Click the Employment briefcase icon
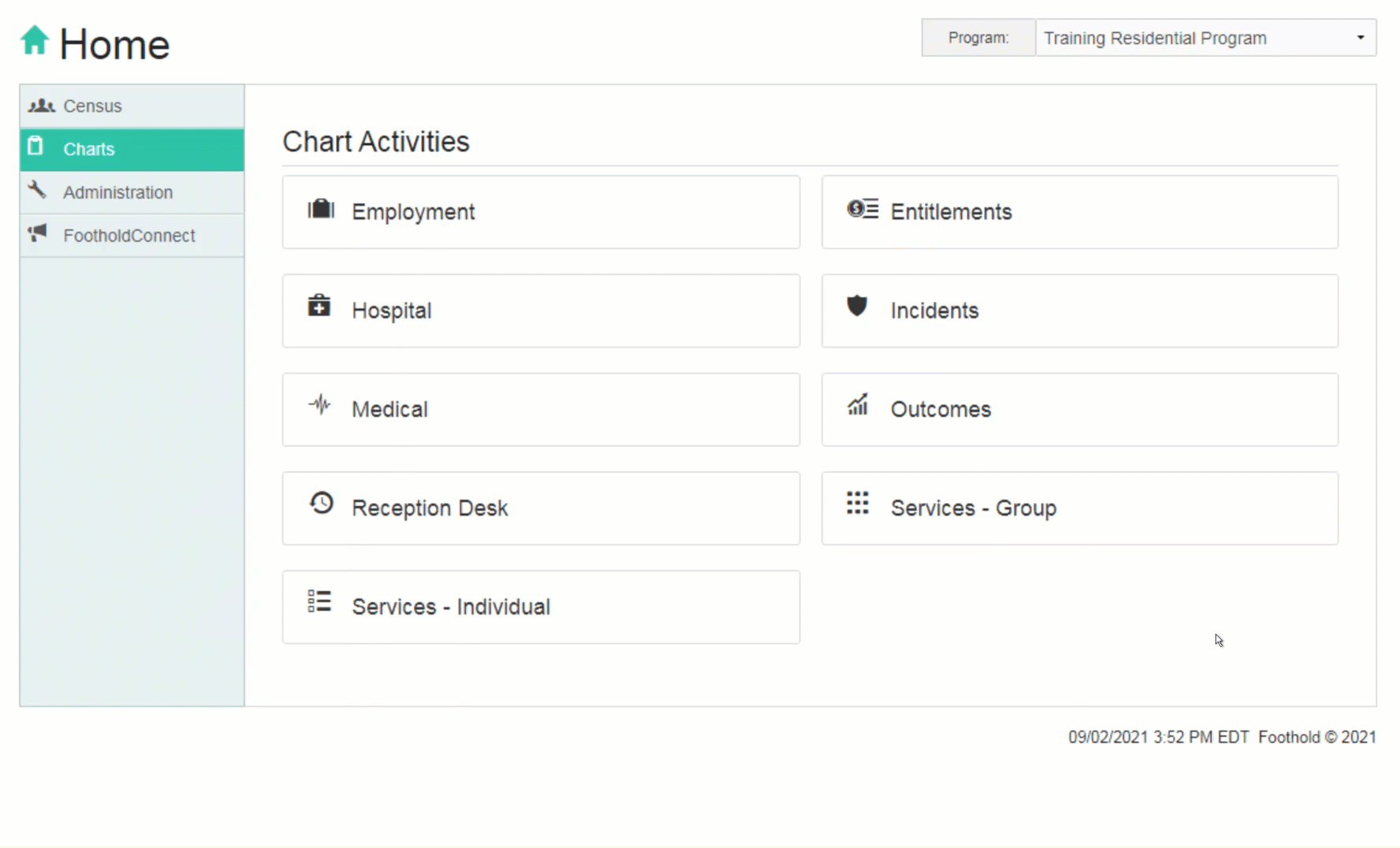 [x=321, y=210]
